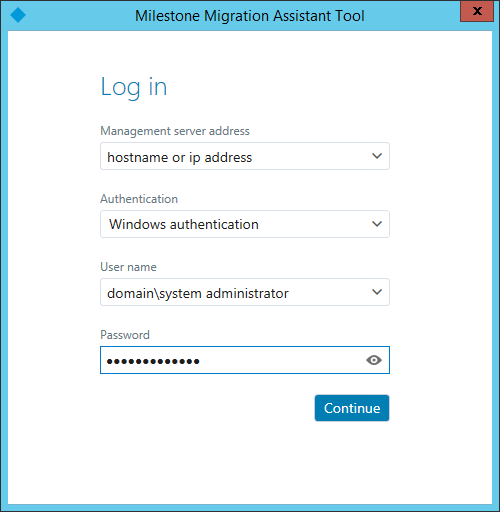Click the blue Milestone diamond logo icon
The height and width of the screenshot is (512, 500).
(18, 15)
